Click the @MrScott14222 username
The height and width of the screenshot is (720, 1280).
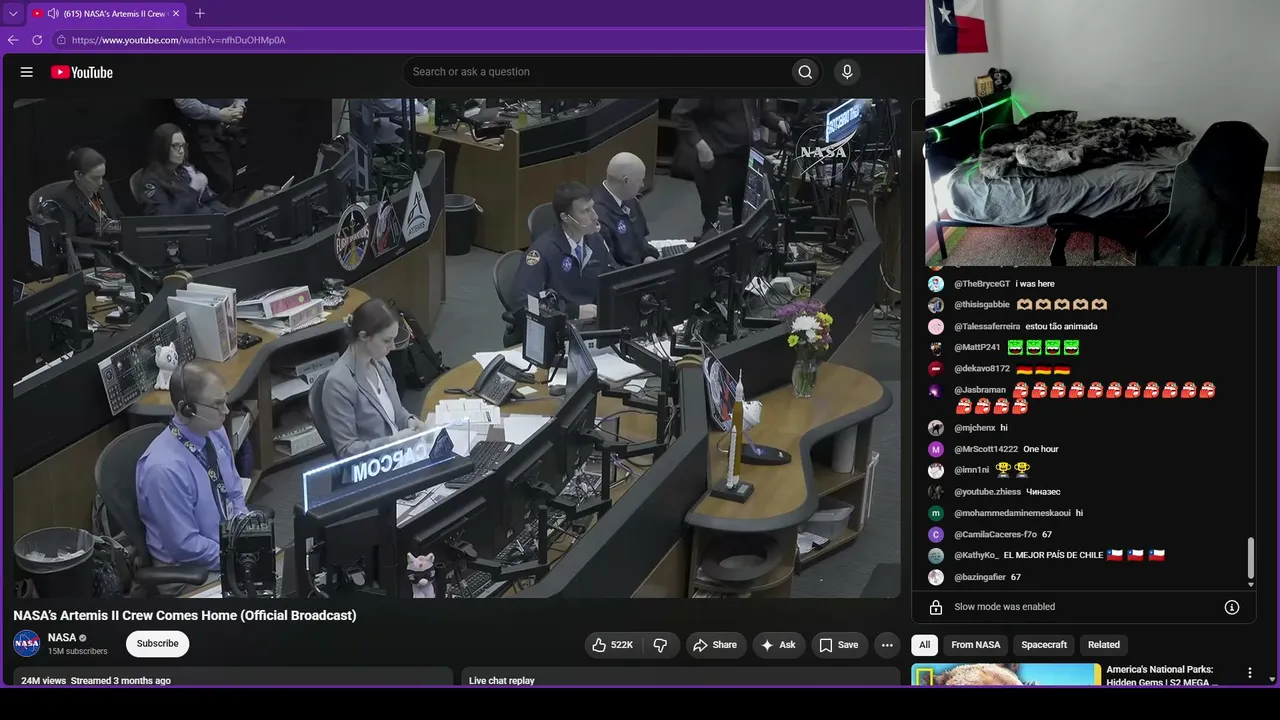[986, 449]
